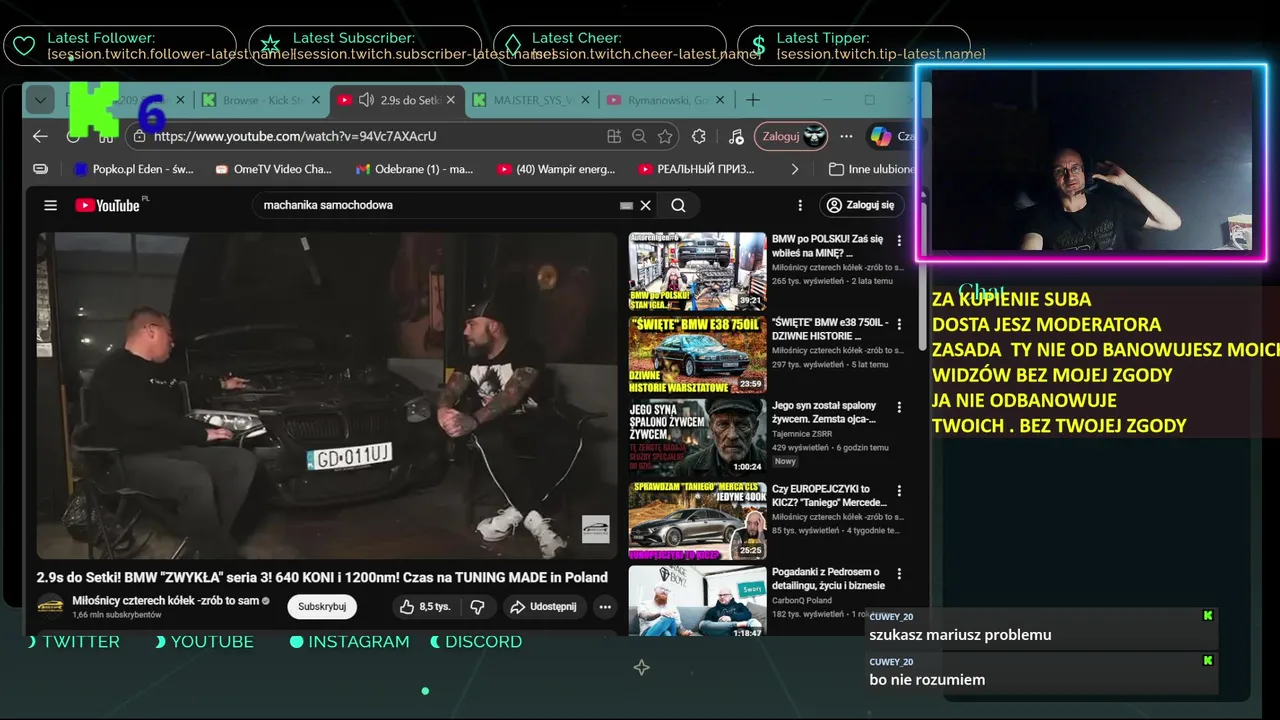
Task: Click the 'Zaloguj się' sign-in button
Action: [862, 205]
